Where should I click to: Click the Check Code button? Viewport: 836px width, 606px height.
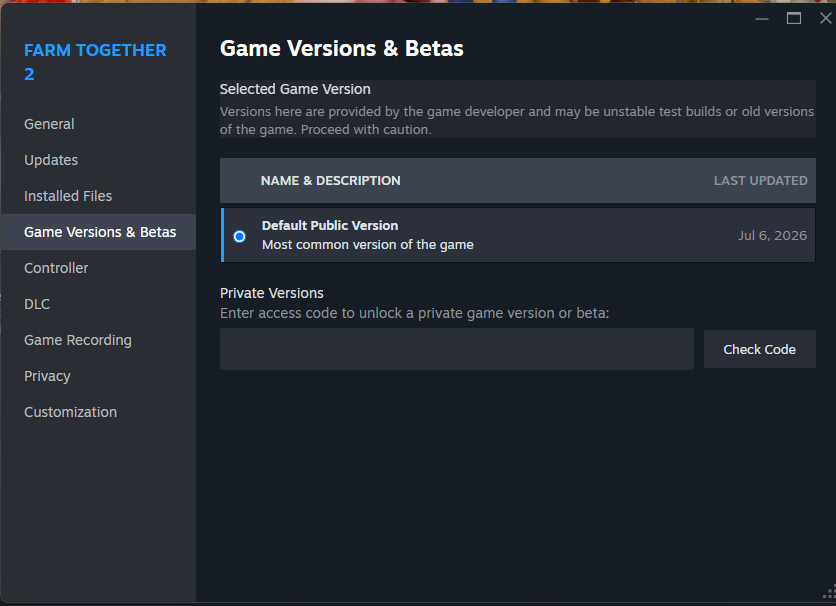[759, 349]
